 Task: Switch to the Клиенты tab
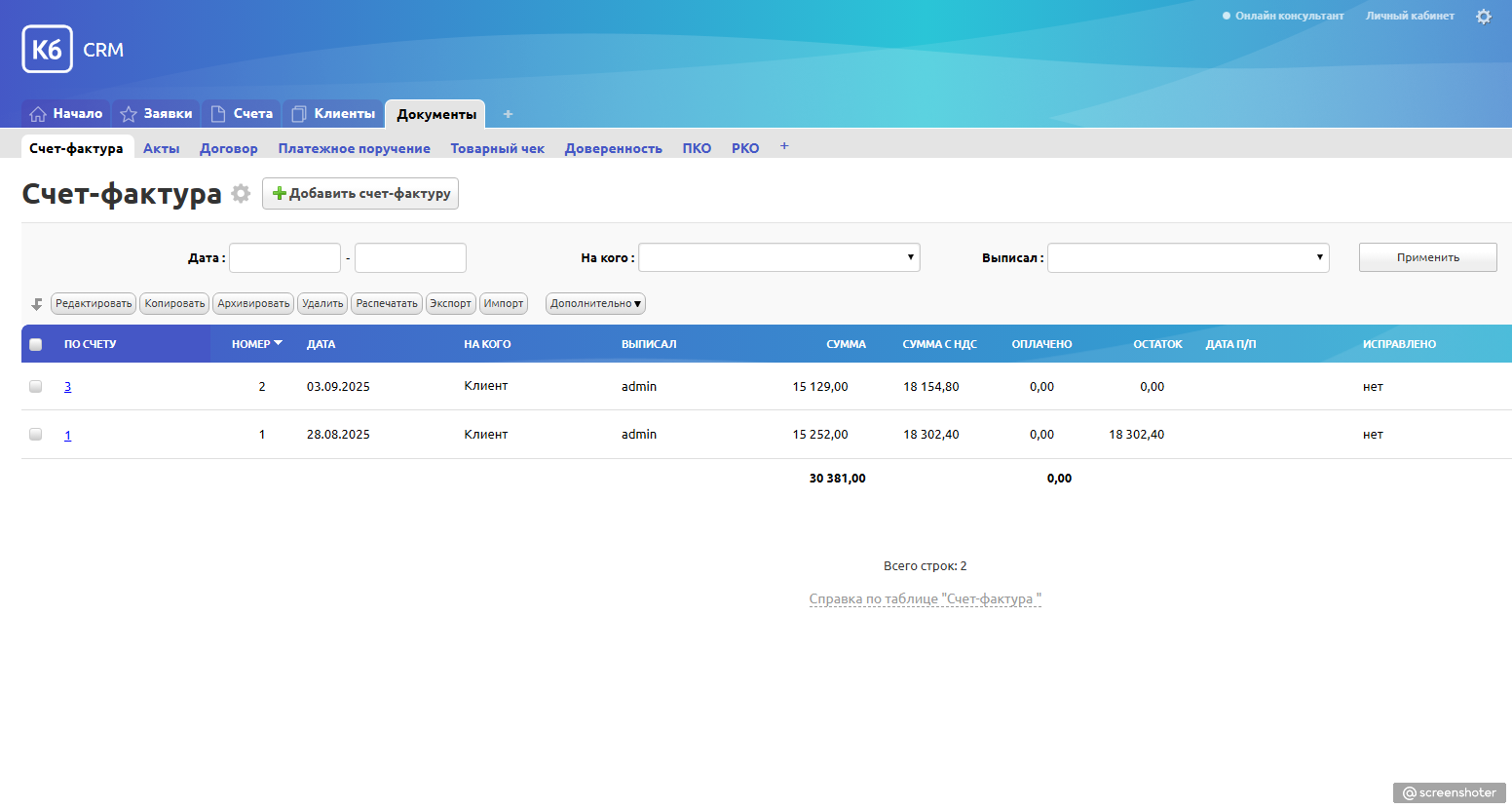[333, 114]
